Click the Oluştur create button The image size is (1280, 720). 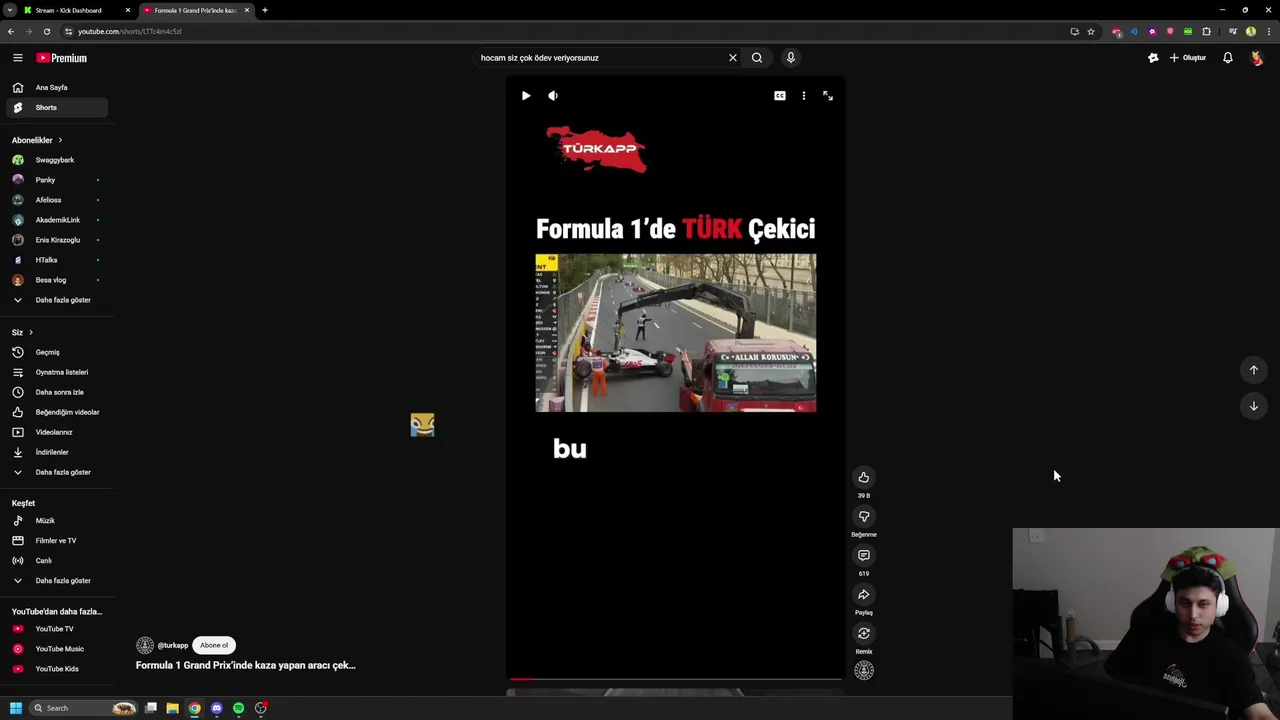[x=1188, y=58]
